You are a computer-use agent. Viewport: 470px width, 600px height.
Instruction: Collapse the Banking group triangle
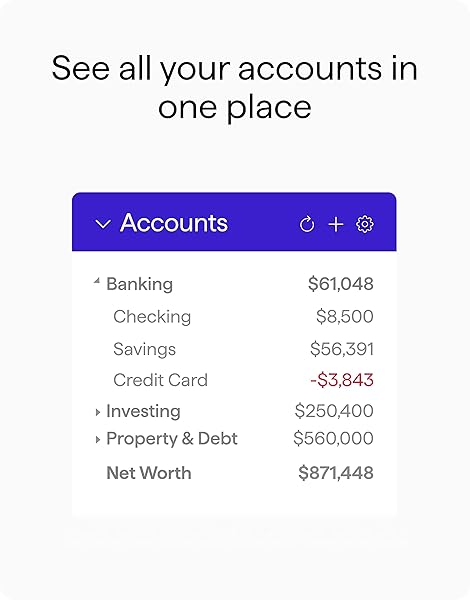click(x=97, y=282)
